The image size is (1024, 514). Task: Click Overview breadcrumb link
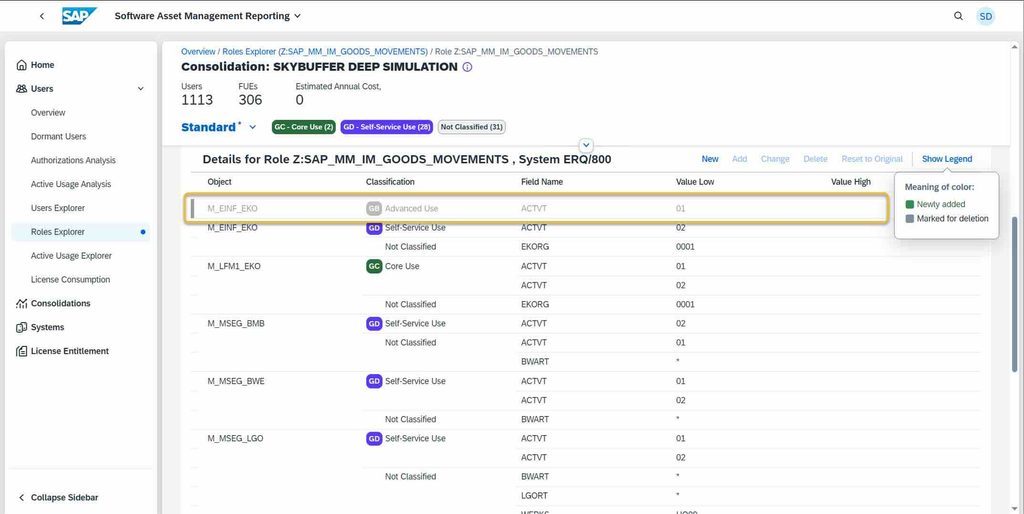point(198,51)
